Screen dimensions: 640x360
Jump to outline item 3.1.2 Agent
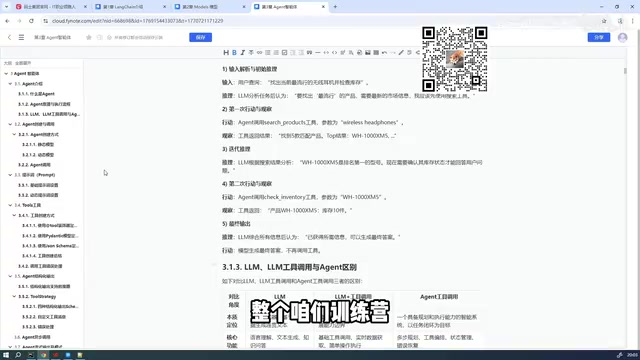click(44, 104)
